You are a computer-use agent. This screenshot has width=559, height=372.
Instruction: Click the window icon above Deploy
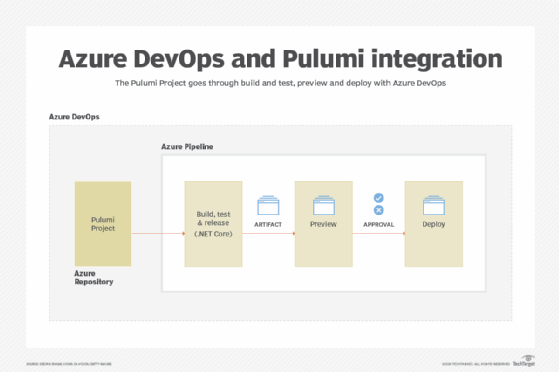[x=434, y=205]
